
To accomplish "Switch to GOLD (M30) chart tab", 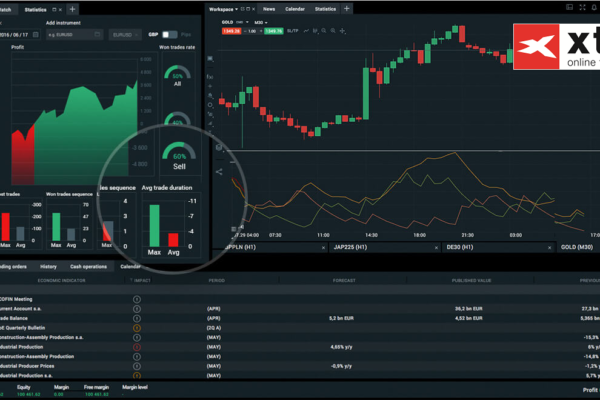I will [577, 247].
